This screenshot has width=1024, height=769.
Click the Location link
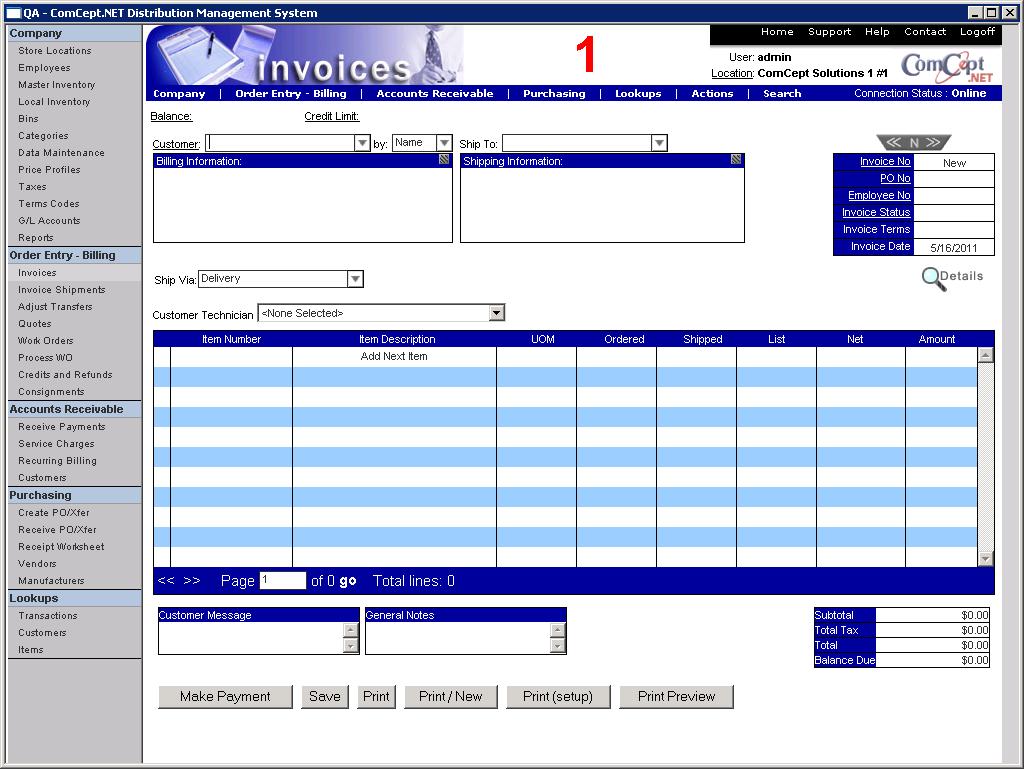point(732,73)
